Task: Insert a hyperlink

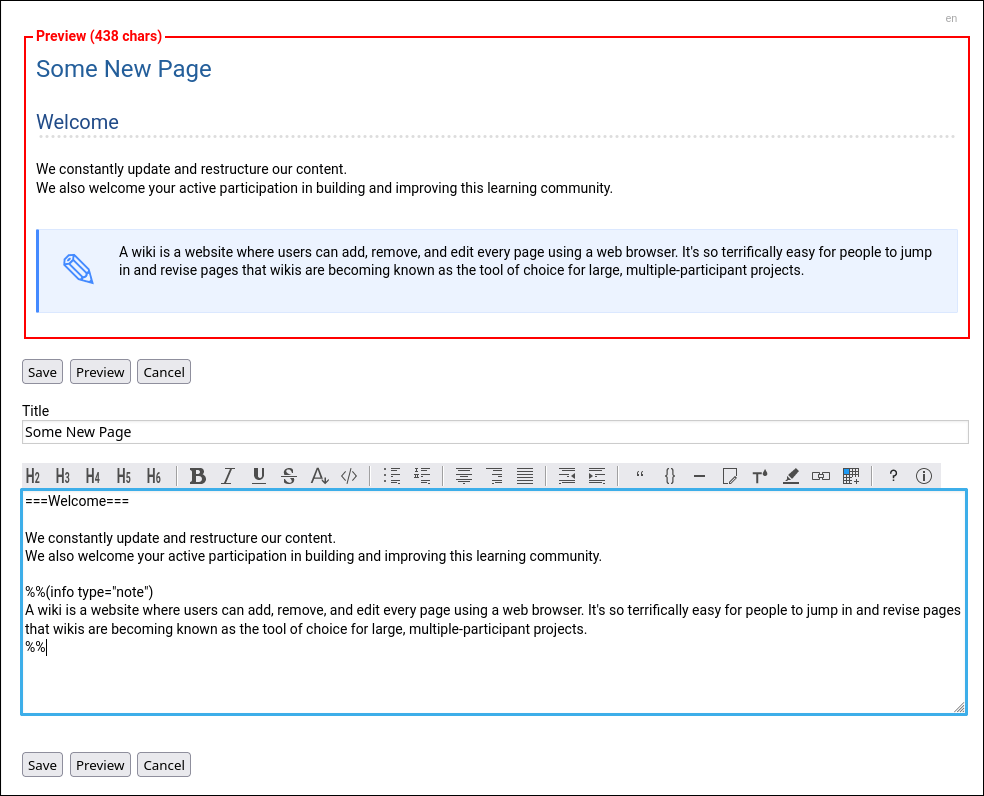Action: click(x=821, y=476)
